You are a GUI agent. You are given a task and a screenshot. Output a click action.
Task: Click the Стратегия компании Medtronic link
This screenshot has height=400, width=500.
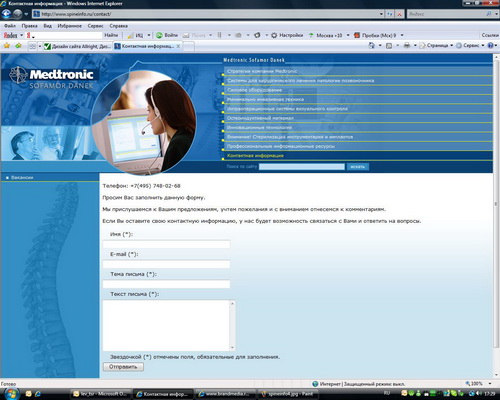point(262,71)
